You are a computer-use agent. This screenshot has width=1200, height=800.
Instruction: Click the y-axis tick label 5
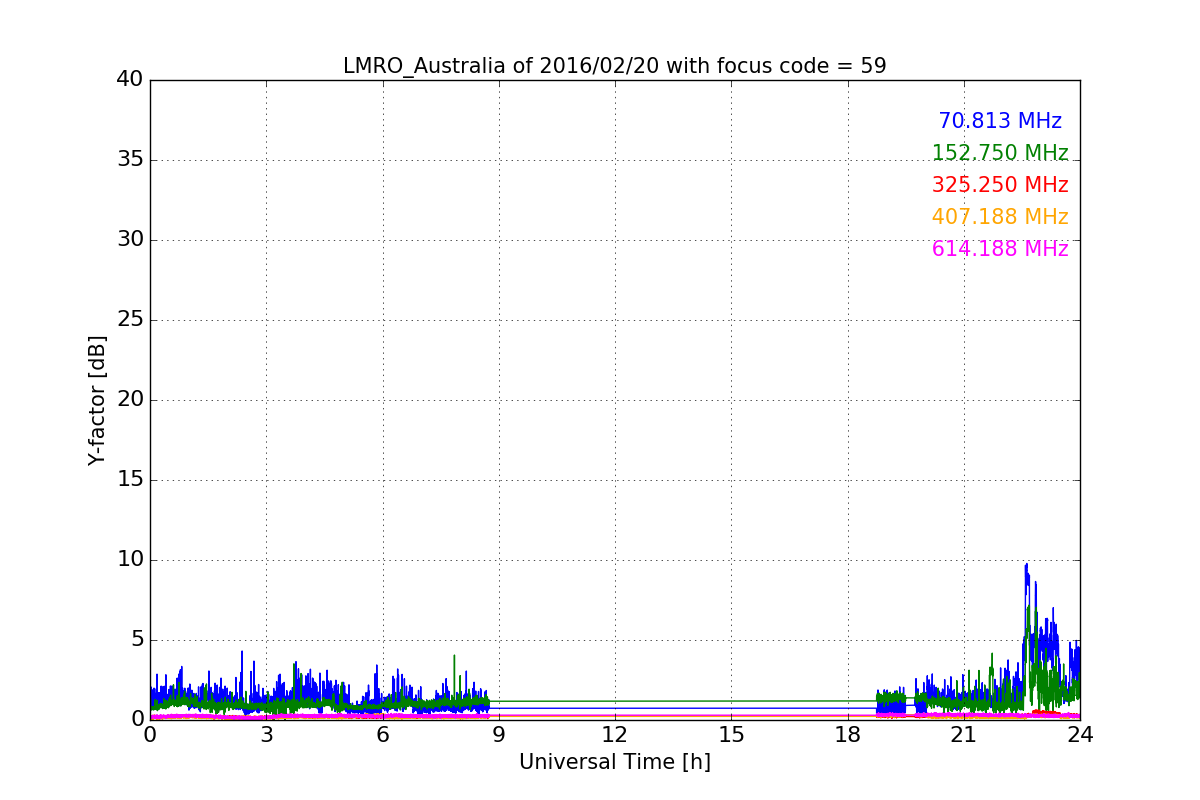[x=137, y=640]
